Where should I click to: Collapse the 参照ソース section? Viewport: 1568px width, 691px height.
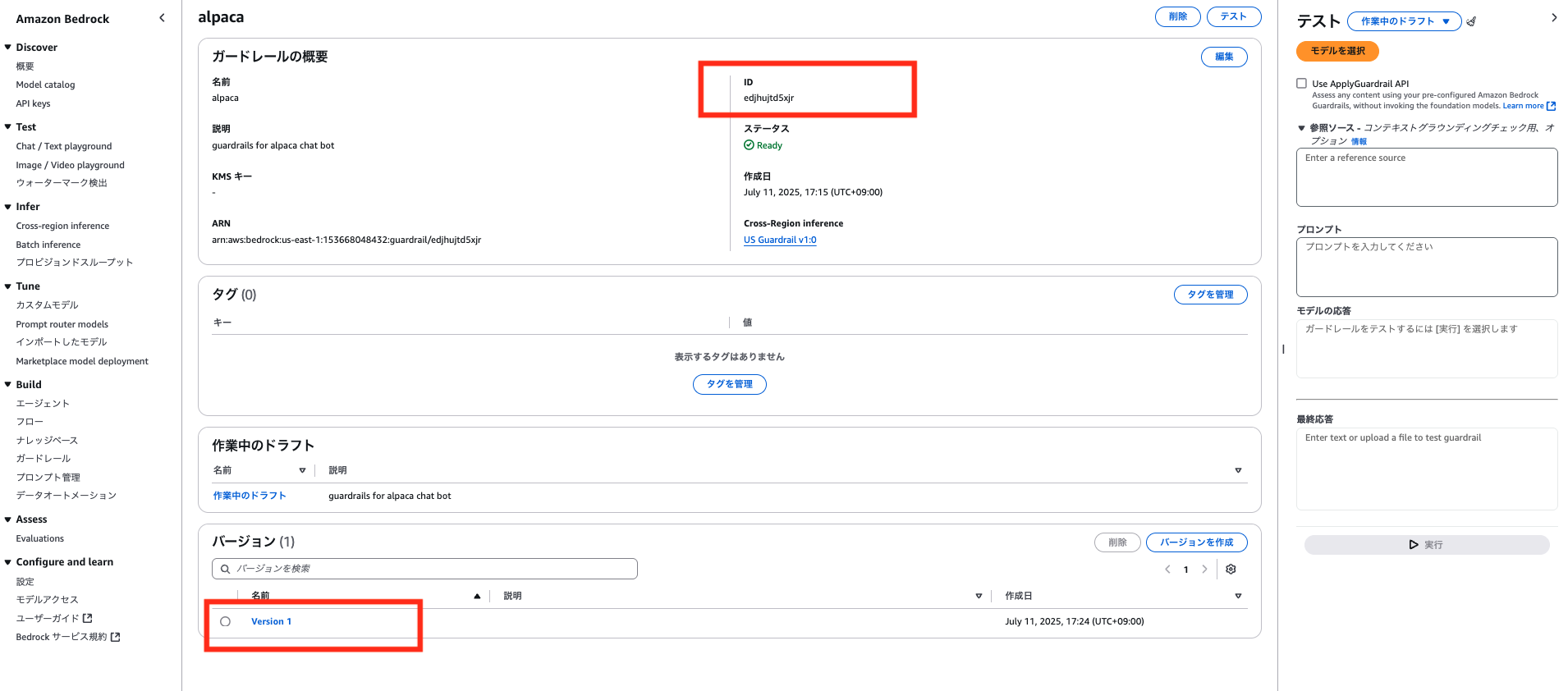coord(1301,128)
